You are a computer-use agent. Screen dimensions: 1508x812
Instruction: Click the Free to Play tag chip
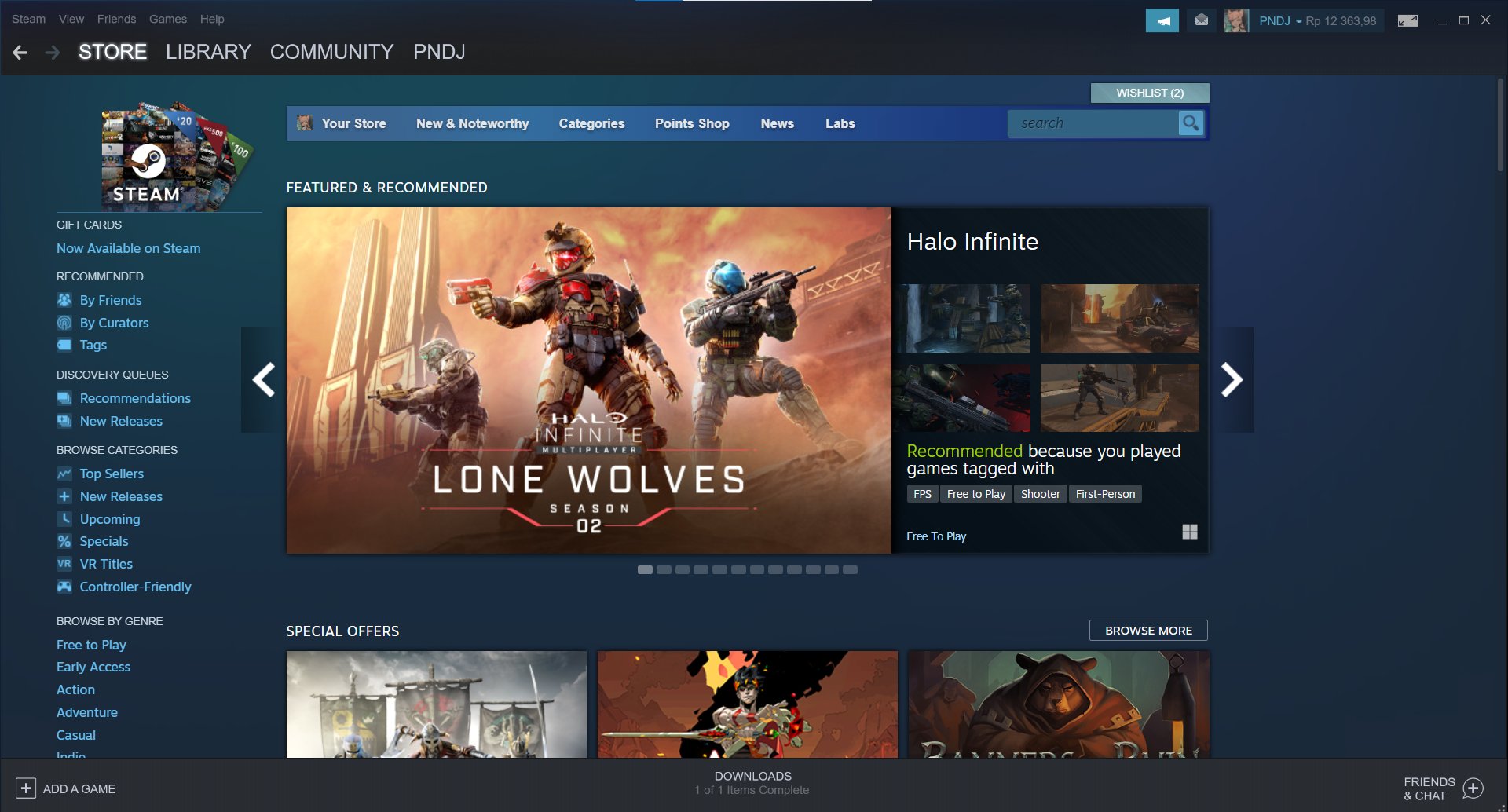coord(975,494)
